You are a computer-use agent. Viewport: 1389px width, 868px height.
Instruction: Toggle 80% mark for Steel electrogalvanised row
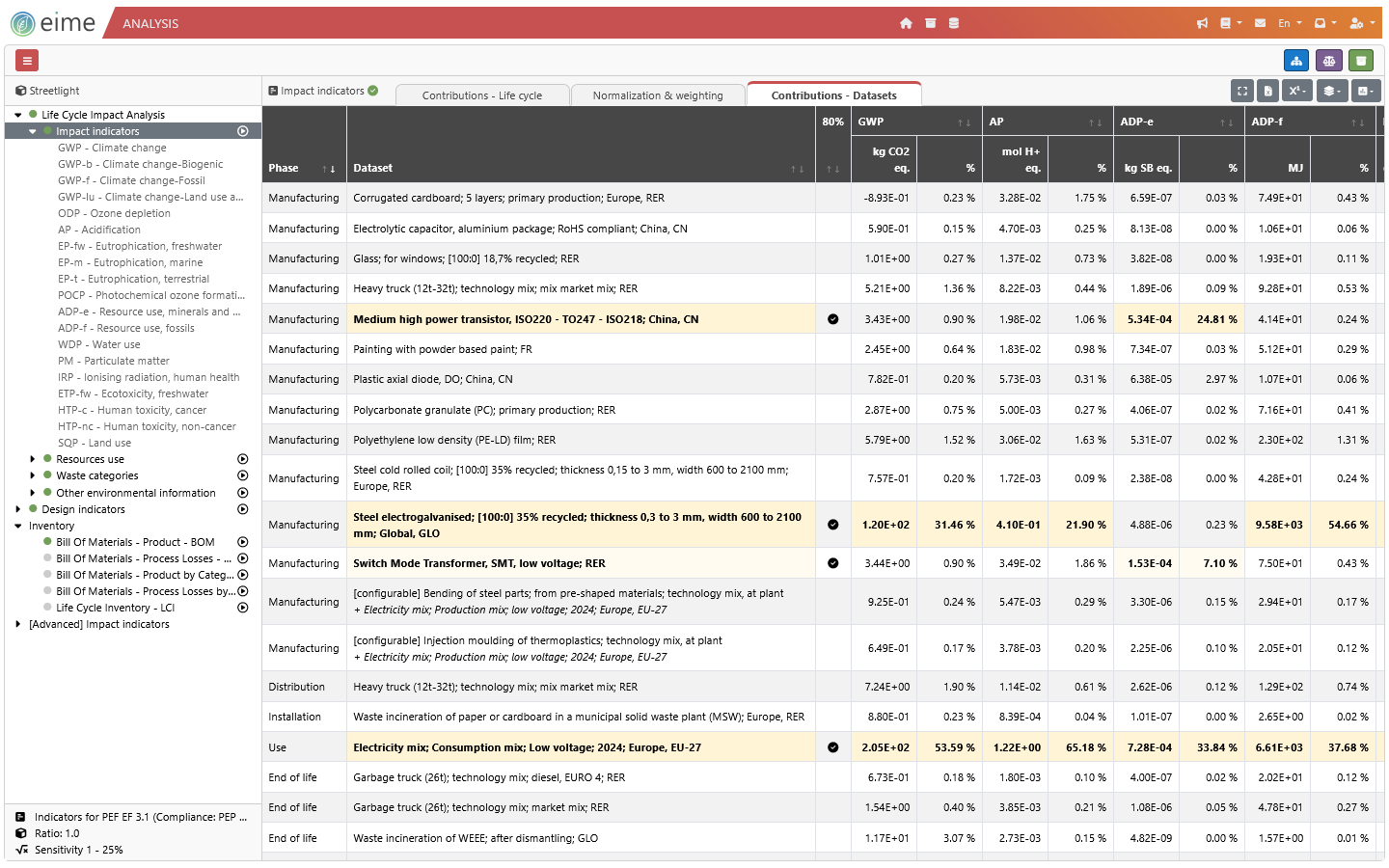click(x=832, y=525)
